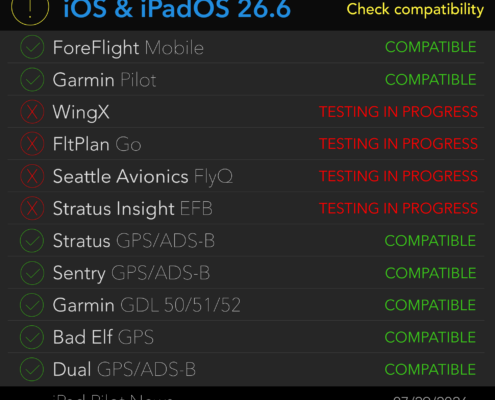
Task: Select the Seattle Avionics FlyQ entry
Action: point(143,177)
